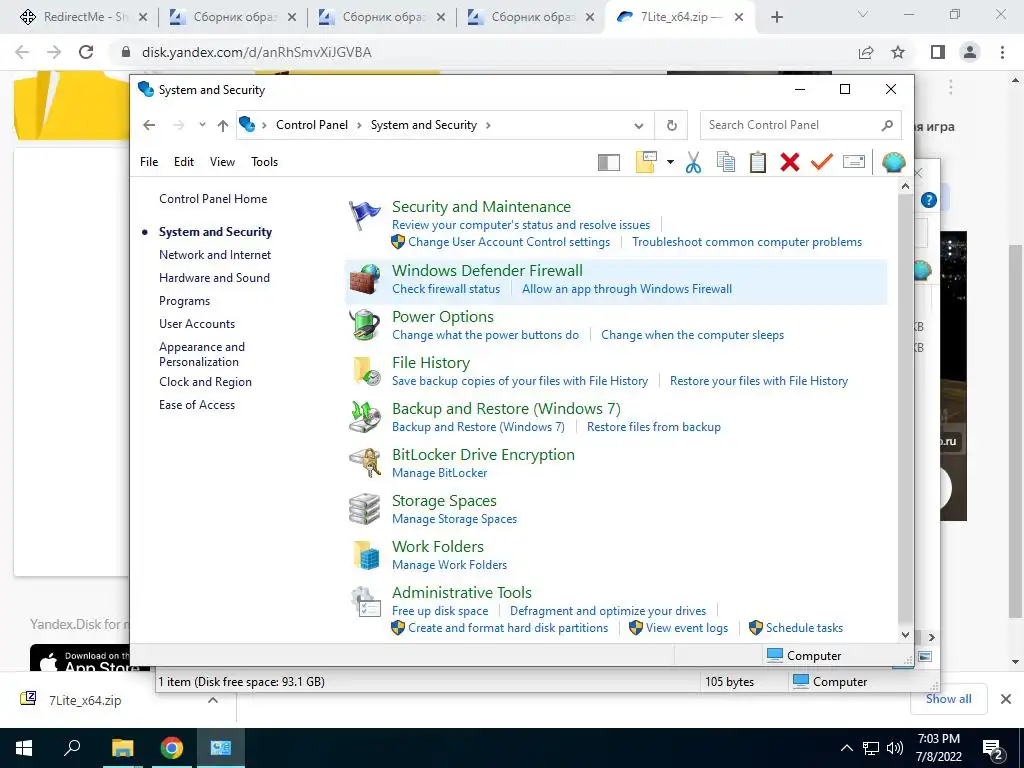Open the Tools menu
Screen dimensions: 1024x768
tap(264, 162)
